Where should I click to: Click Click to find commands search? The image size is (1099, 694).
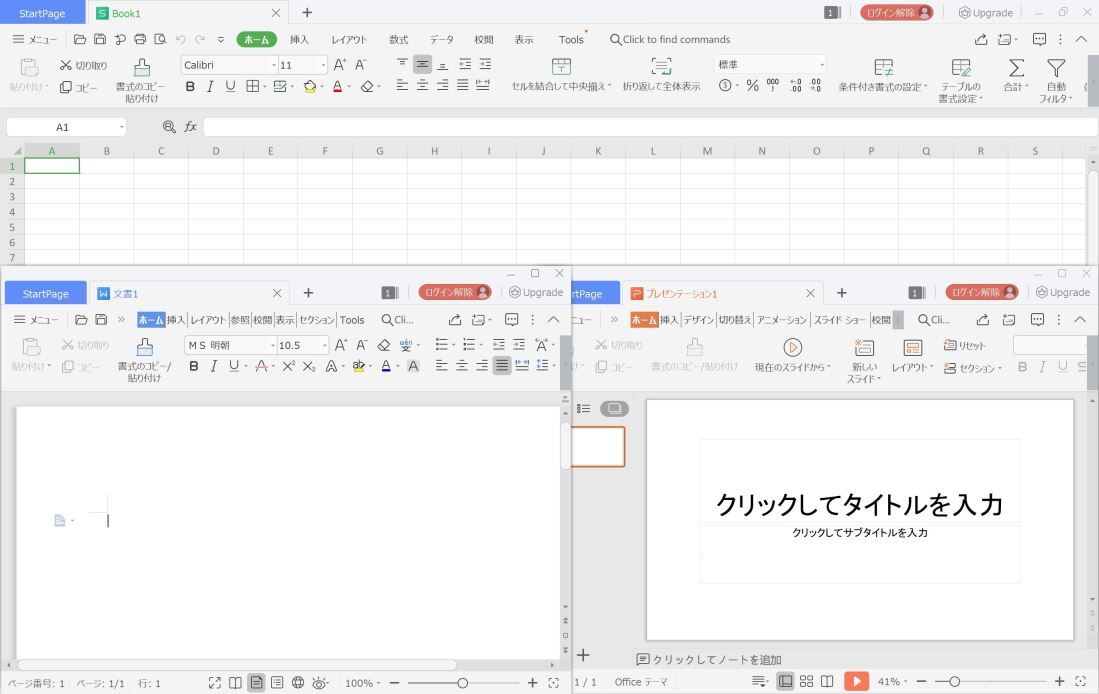coord(670,40)
